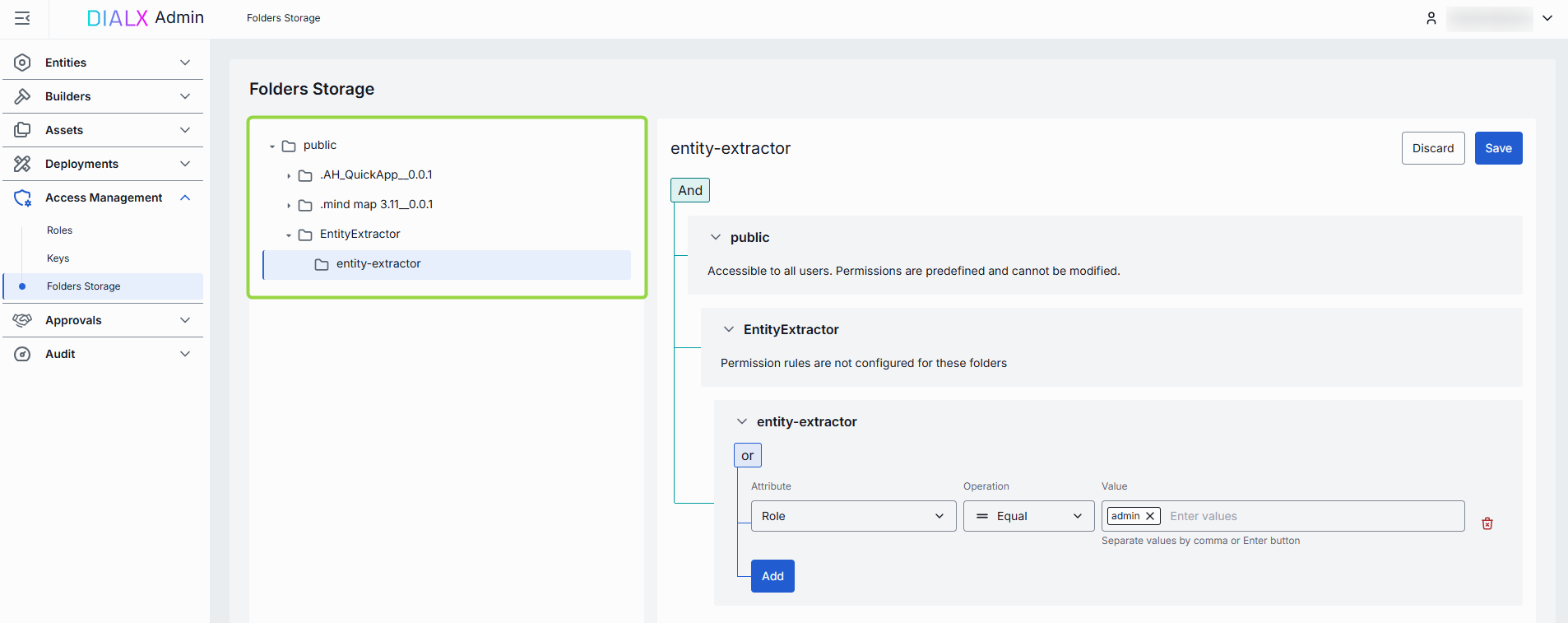The image size is (1568, 623).
Task: Collapse the sidebar with the hamburger icon
Action: click(22, 18)
